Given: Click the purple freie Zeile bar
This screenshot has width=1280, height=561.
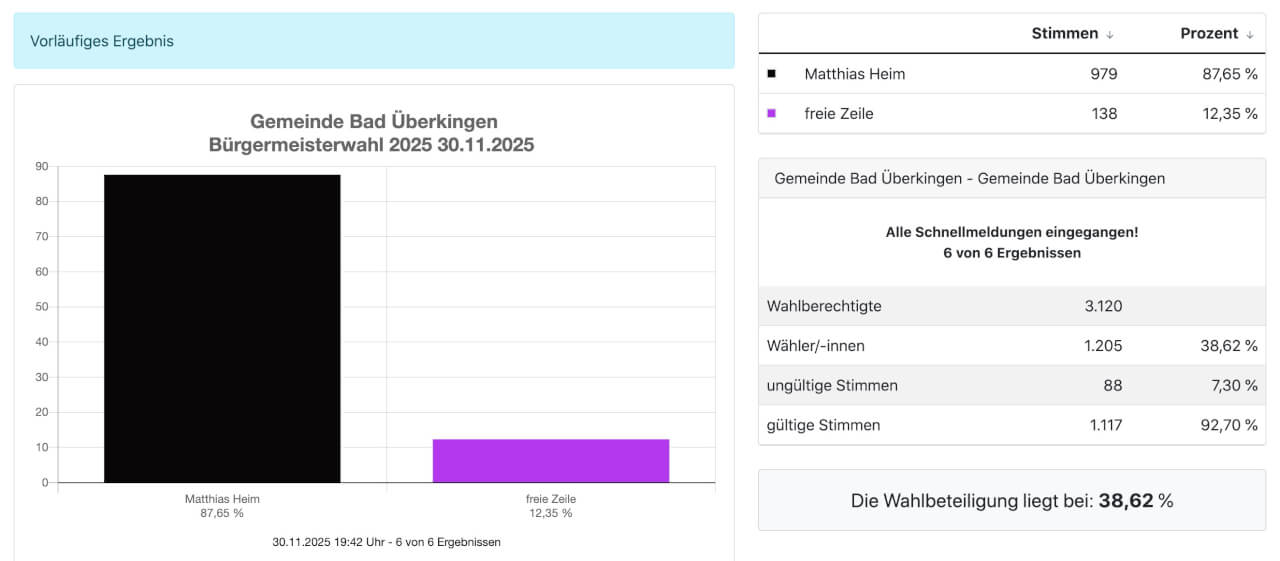Looking at the screenshot, I should [550, 460].
